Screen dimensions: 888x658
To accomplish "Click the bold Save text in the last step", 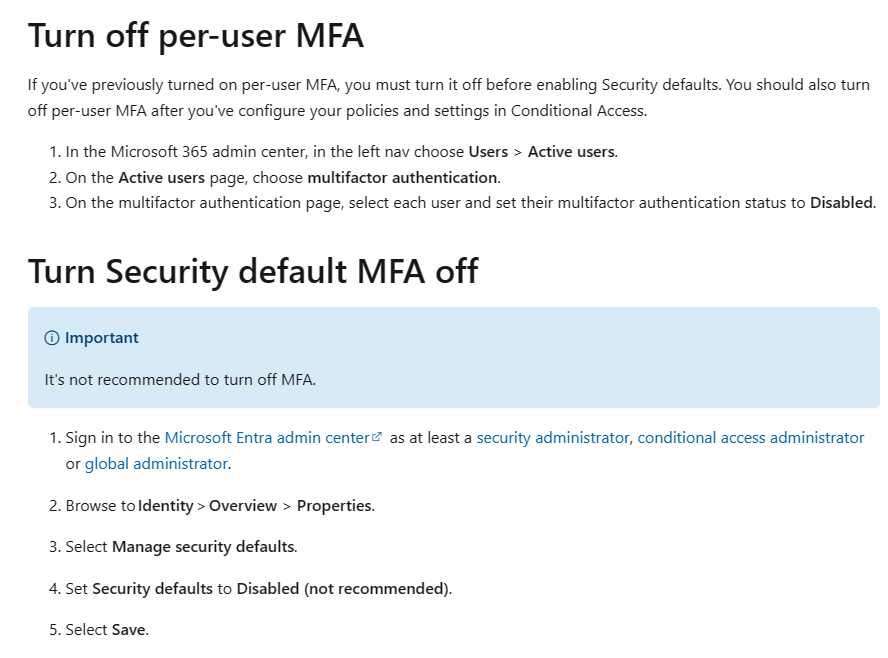I will (128, 630).
